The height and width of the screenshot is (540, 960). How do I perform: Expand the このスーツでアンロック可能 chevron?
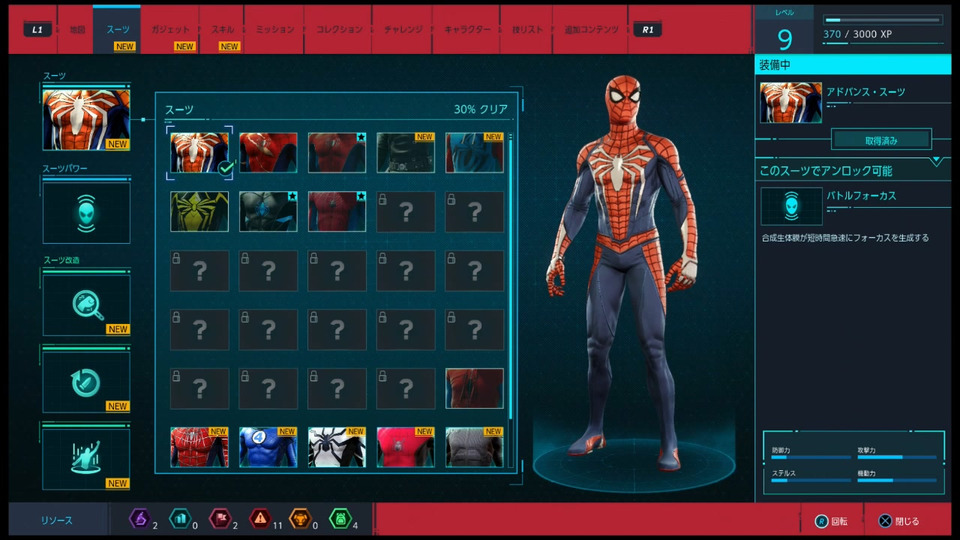(936, 161)
